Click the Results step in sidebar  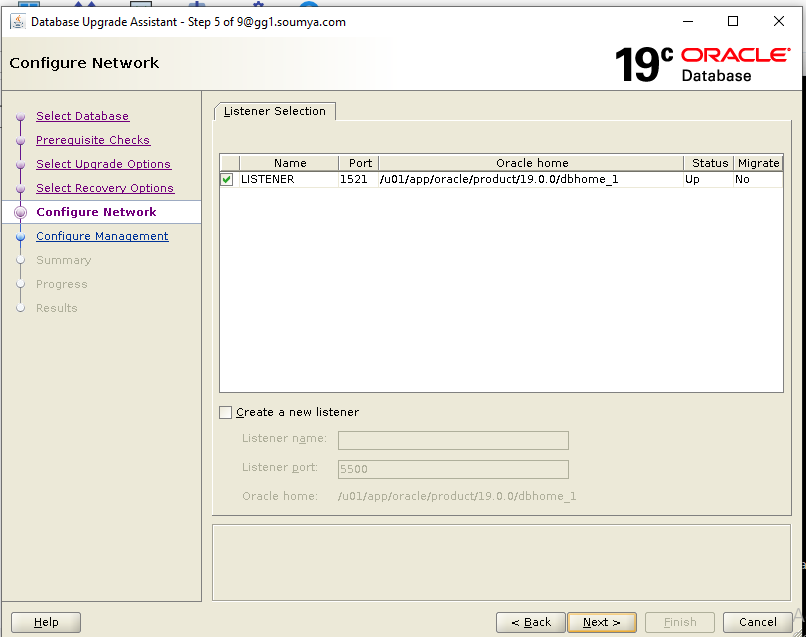tap(57, 308)
